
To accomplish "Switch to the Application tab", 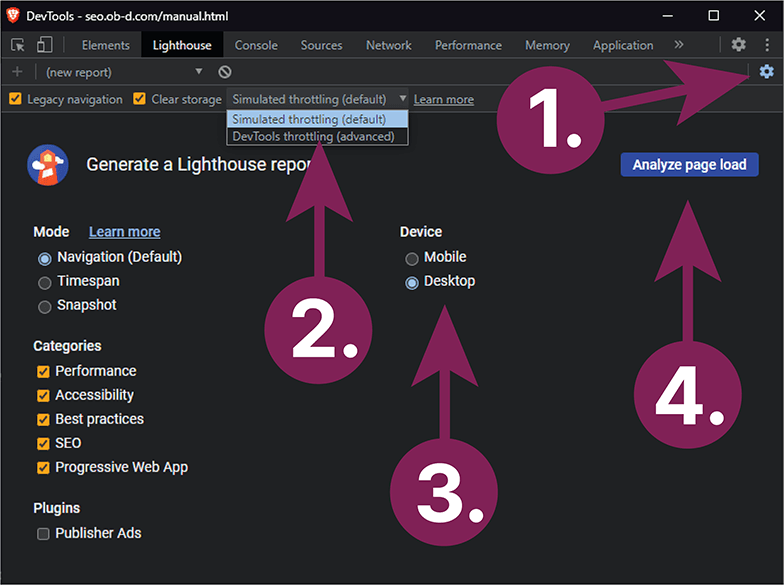I will click(x=623, y=45).
